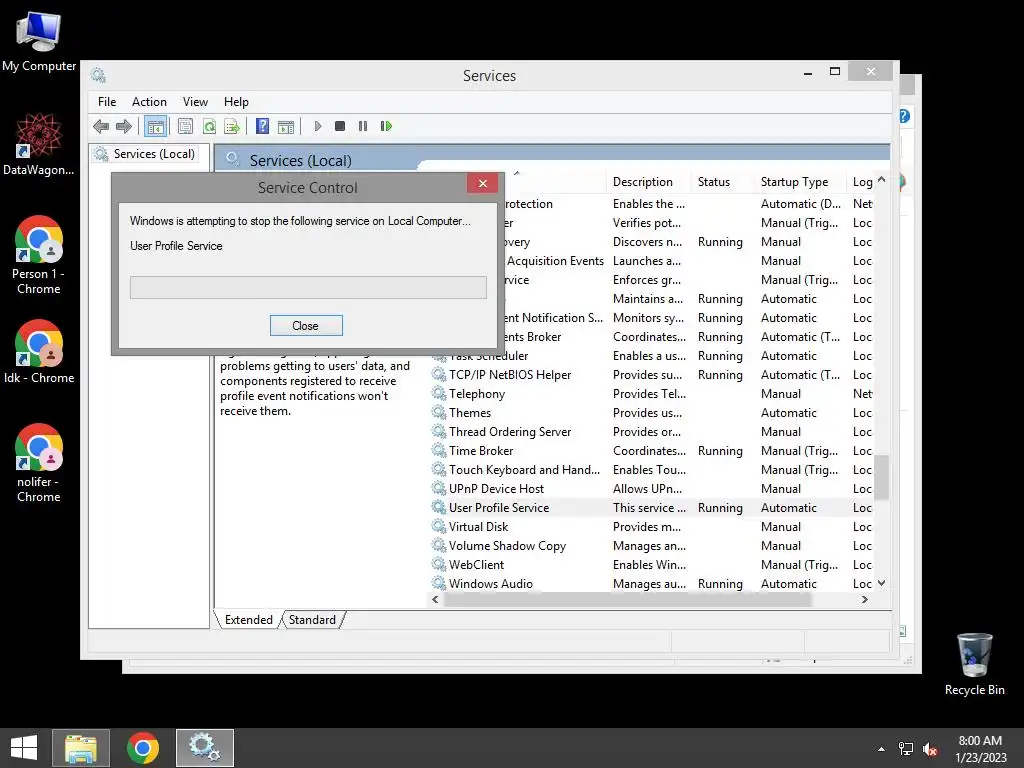Toggle Show/Hide Console Tree toolbar icon

coord(155,126)
